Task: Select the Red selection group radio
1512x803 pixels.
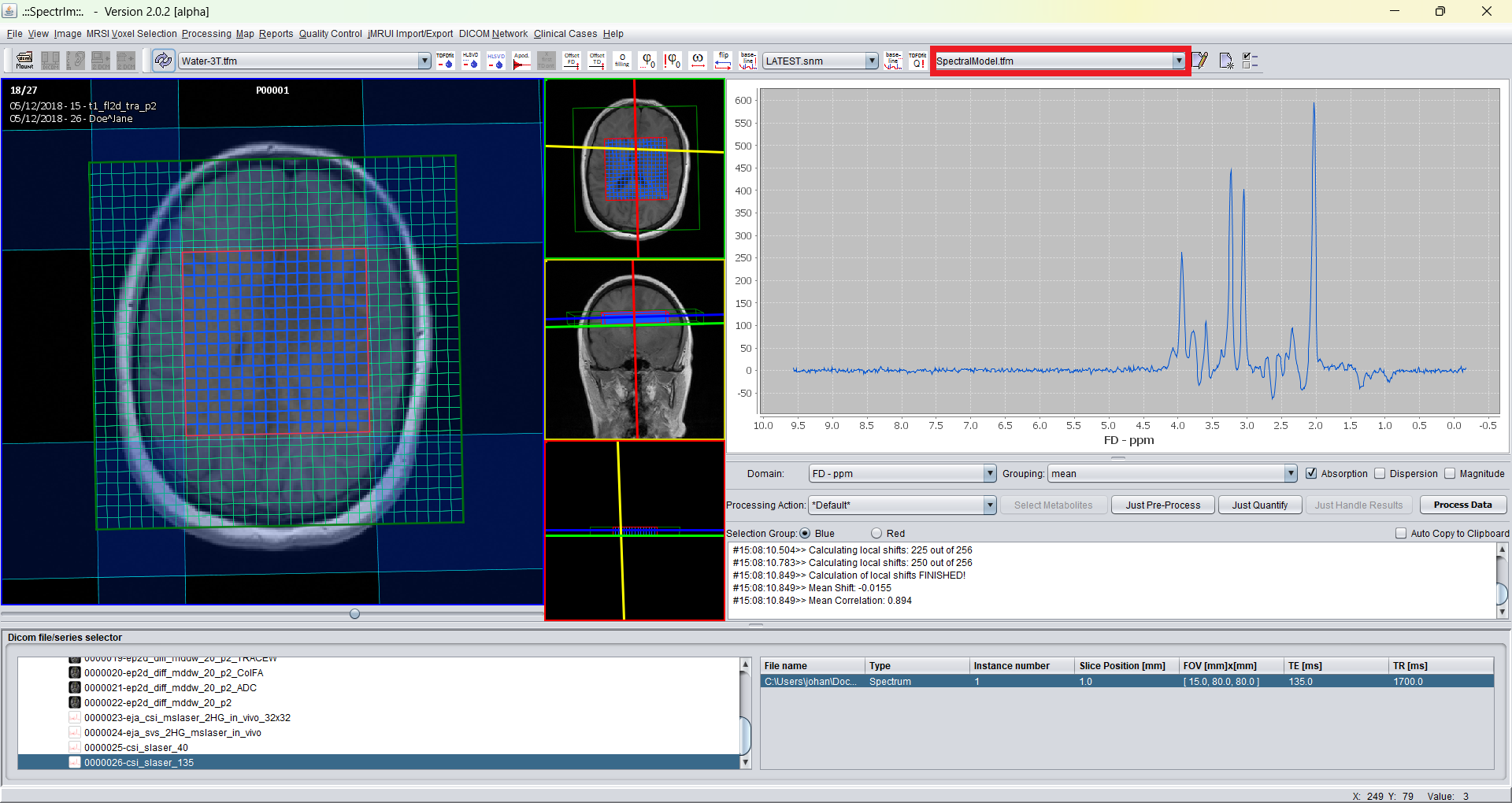Action: [x=876, y=533]
